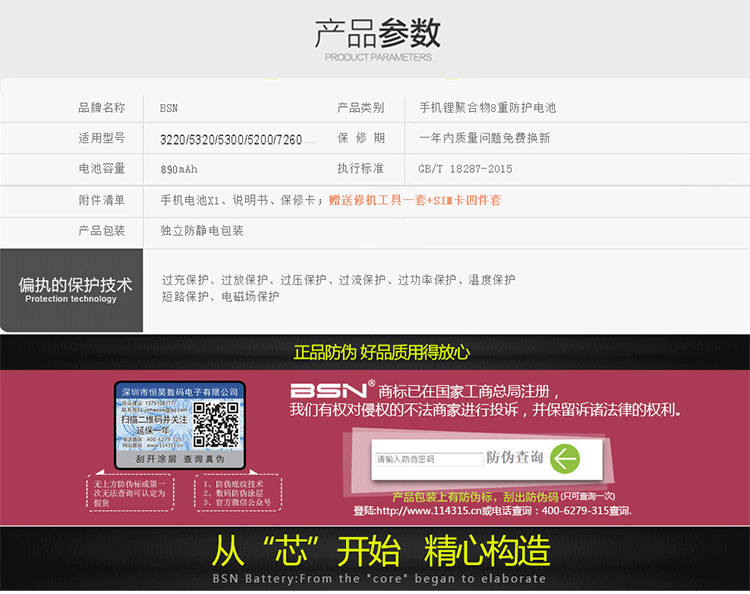The height and width of the screenshot is (594, 750).
Task: Click the 3220/5320/5300/5200/7260 compatible models text
Action: (x=231, y=139)
